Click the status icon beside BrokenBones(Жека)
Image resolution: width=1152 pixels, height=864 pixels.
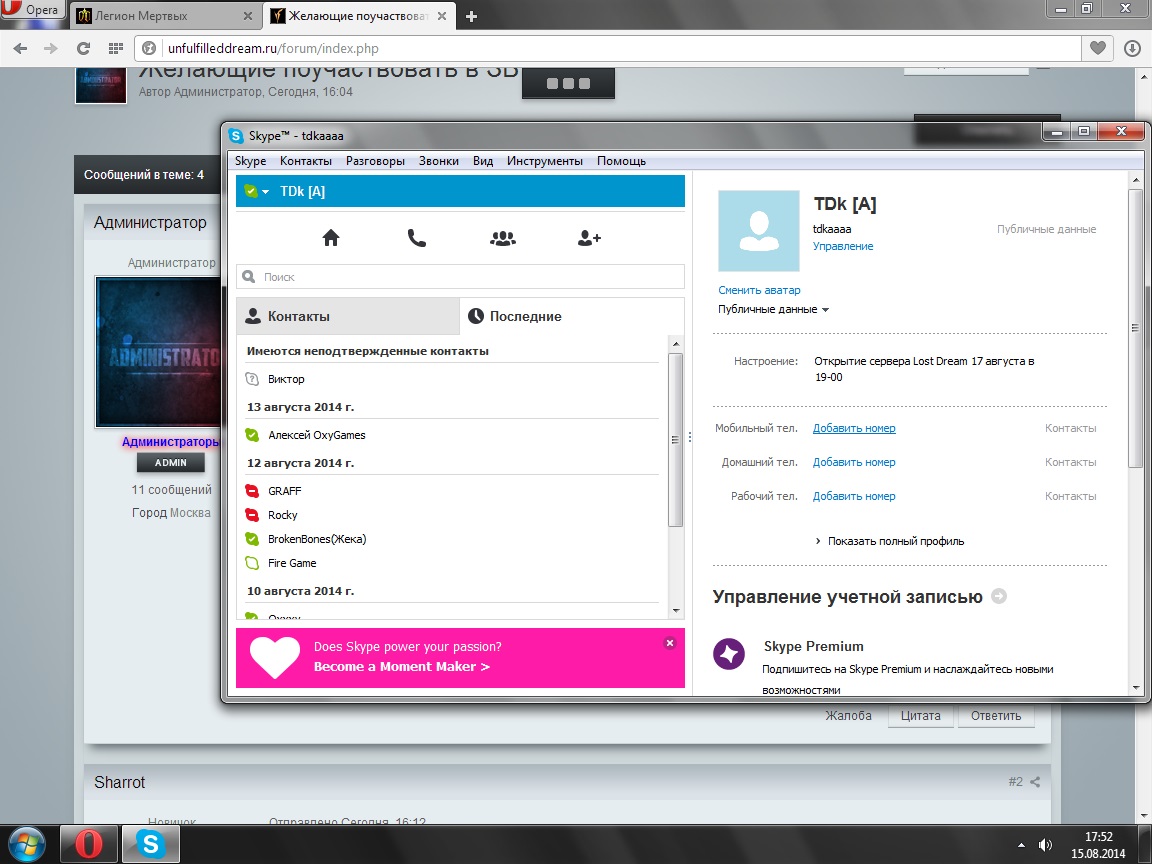pos(252,539)
